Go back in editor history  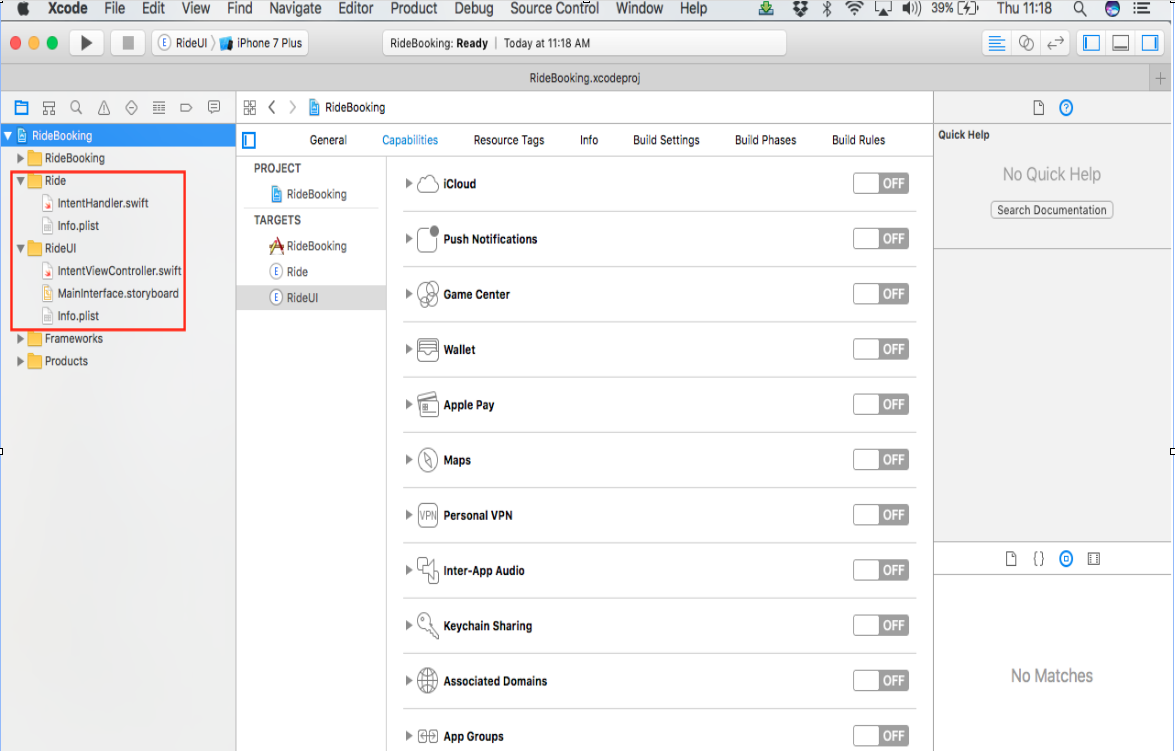coord(272,108)
